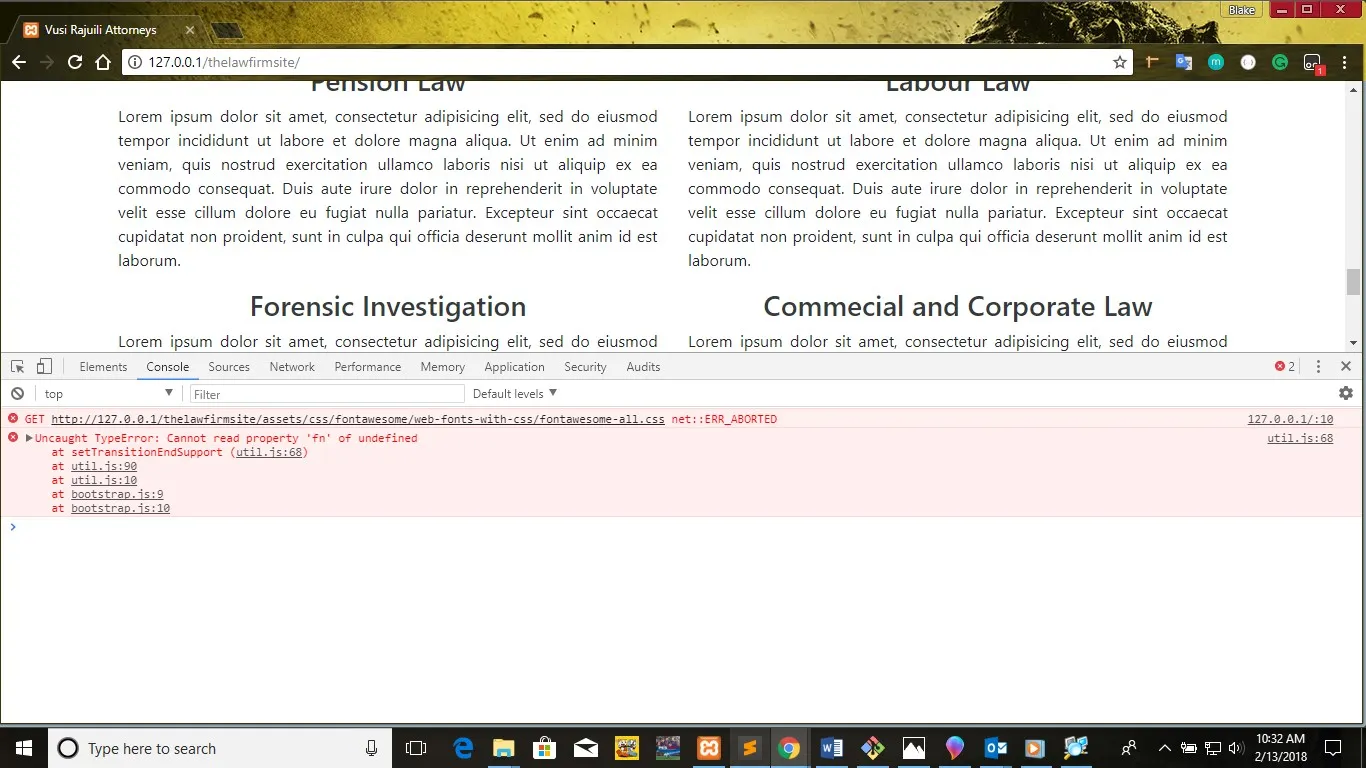
Task: Open the Grammarly extension icon
Action: (x=1280, y=62)
